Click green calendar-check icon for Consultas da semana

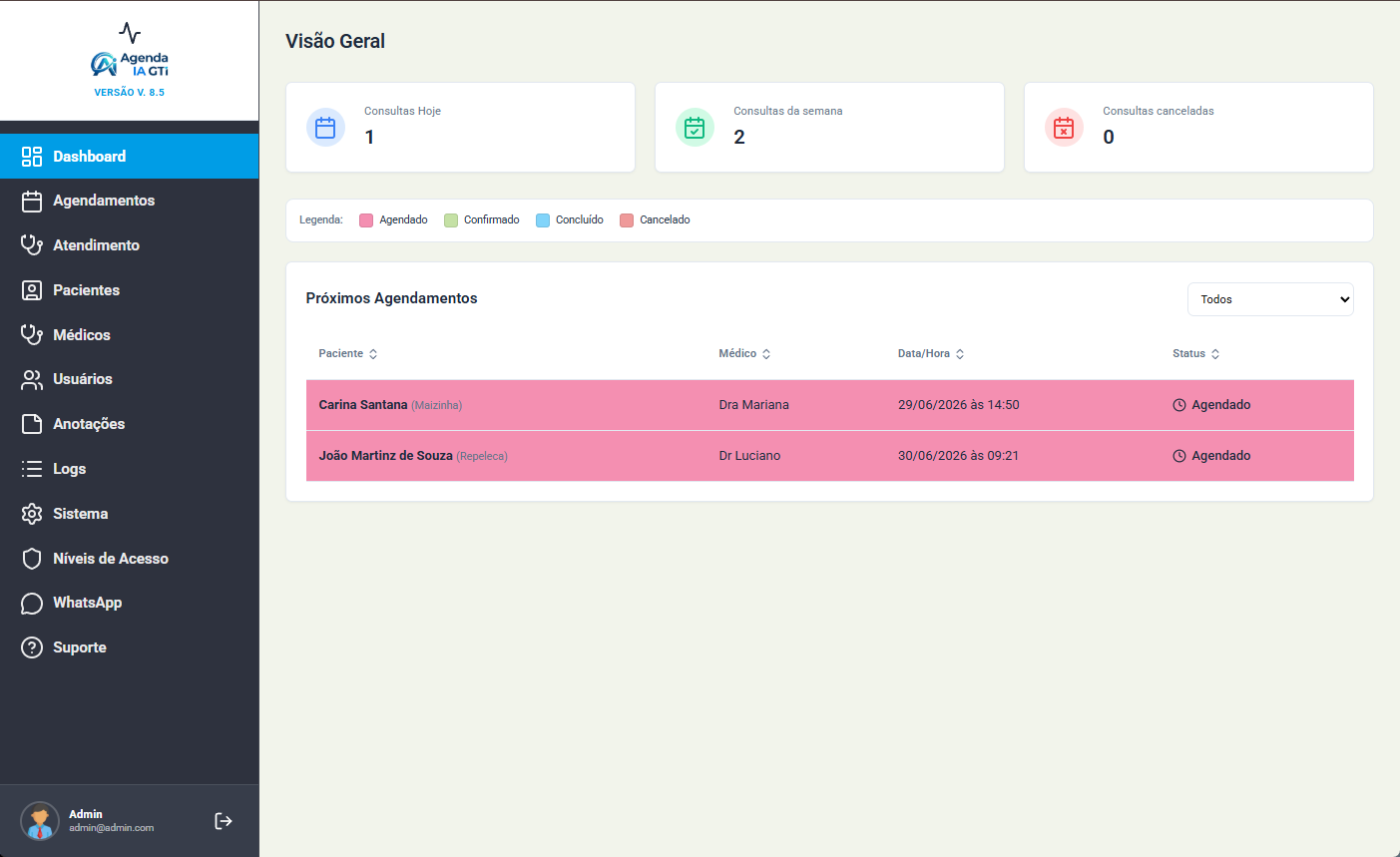pos(695,128)
